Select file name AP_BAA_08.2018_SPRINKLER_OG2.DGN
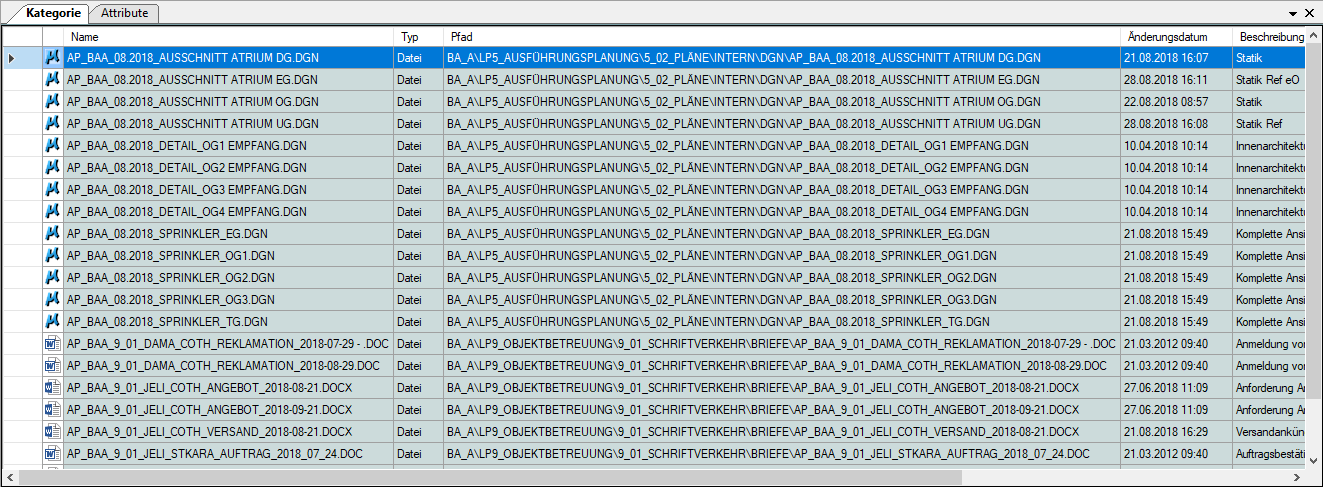This screenshot has height=487, width=1323. (x=171, y=278)
